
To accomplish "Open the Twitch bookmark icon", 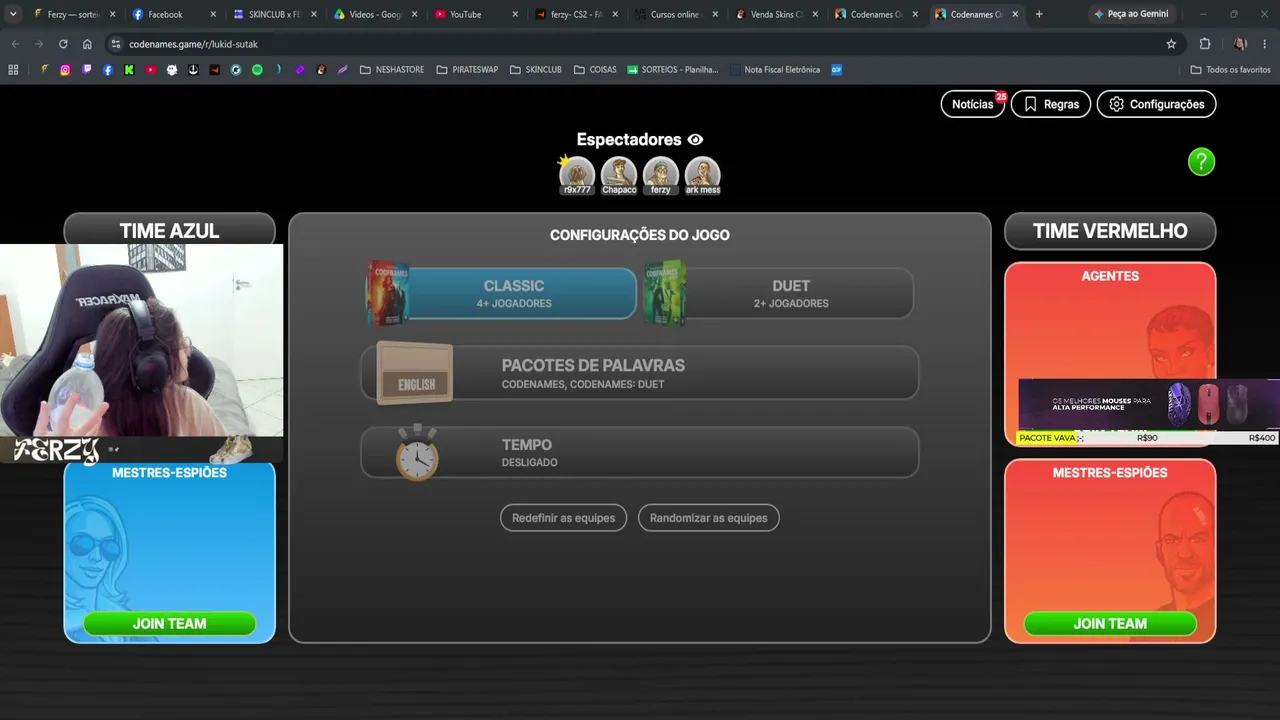I will [86, 70].
